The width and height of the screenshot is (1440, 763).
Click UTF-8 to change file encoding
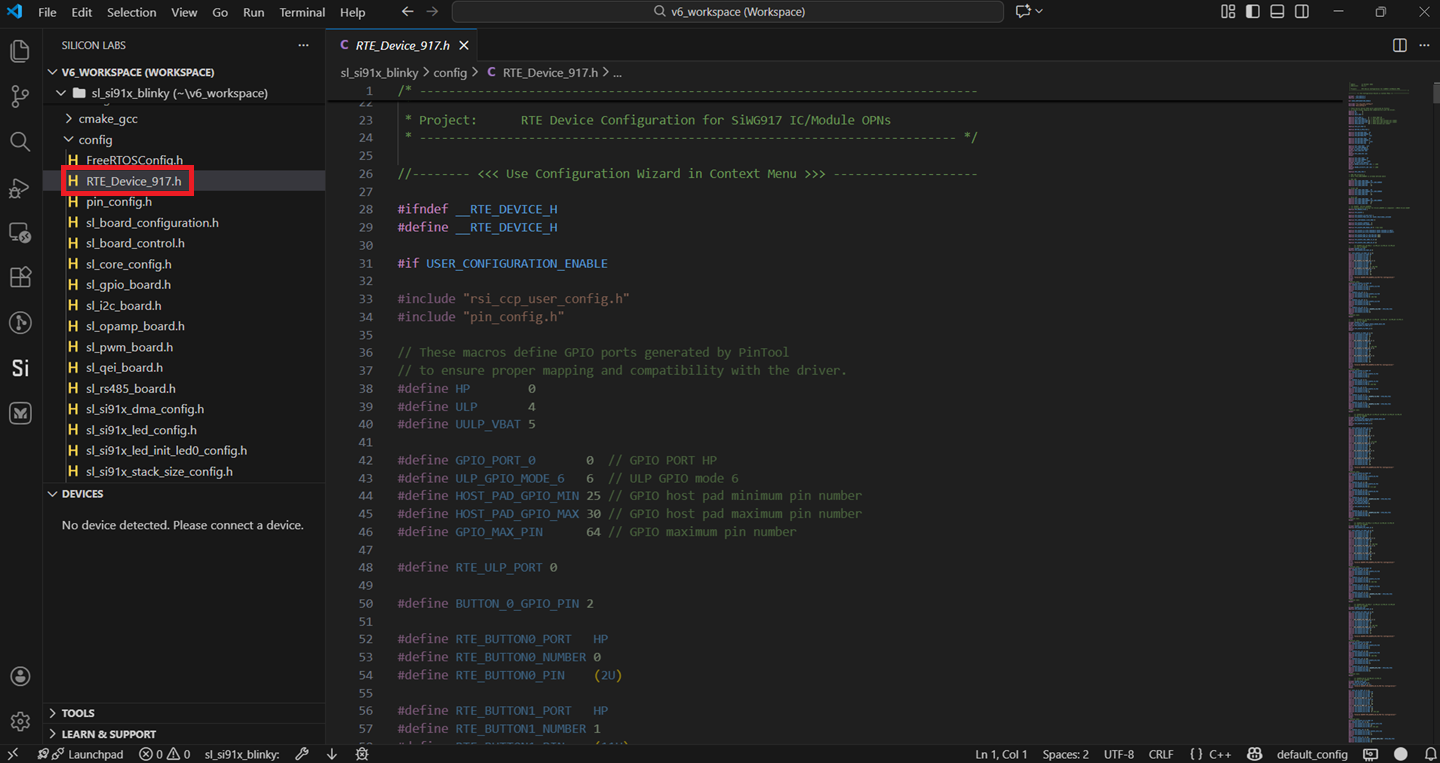click(1118, 753)
